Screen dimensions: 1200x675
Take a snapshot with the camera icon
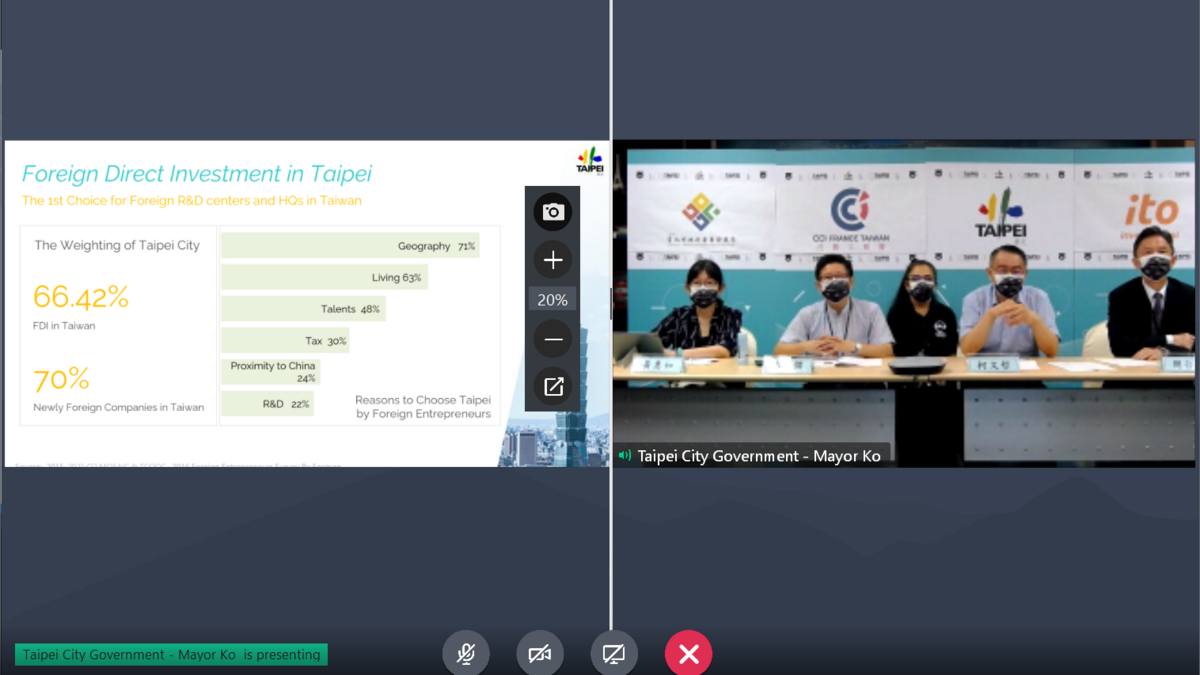553,212
